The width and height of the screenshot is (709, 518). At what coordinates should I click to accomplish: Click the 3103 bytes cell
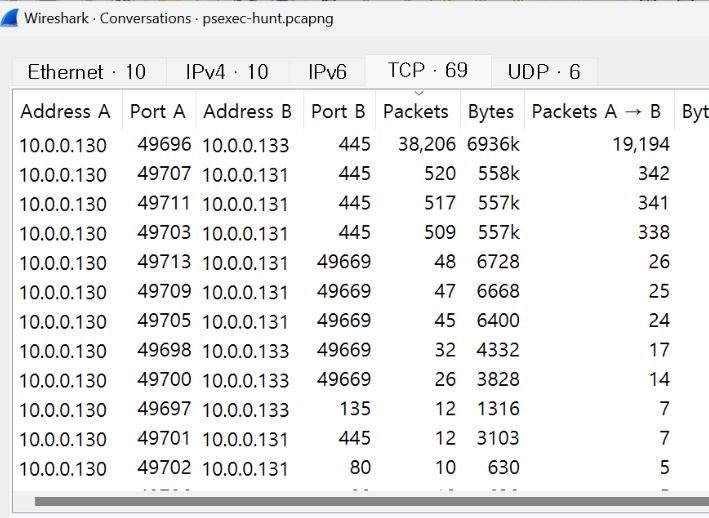(498, 438)
